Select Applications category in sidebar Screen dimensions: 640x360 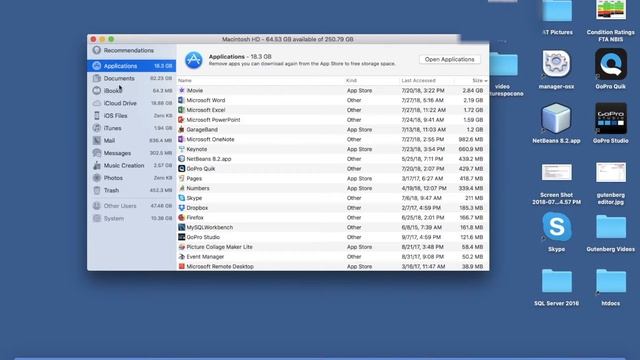131,66
